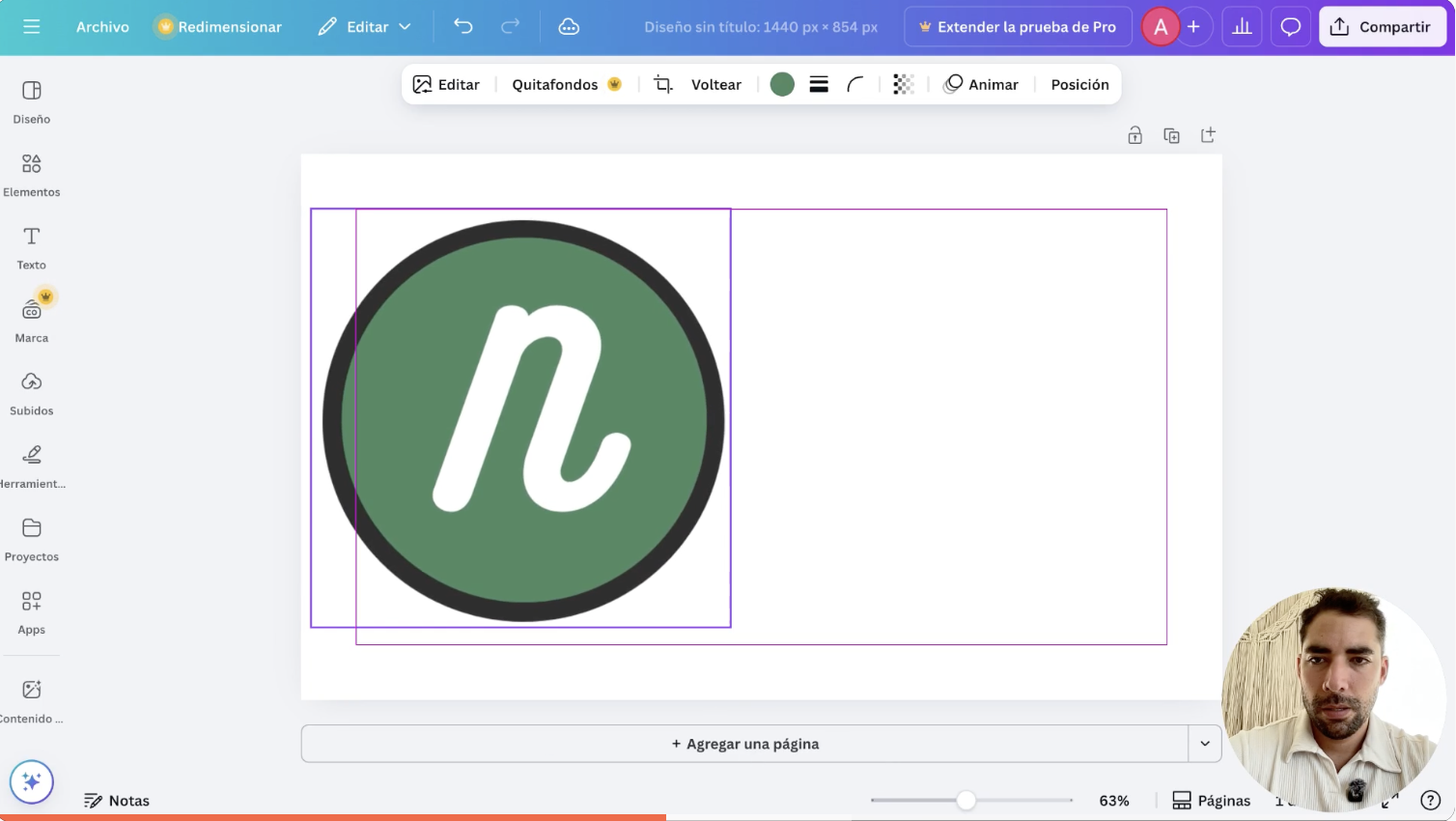Click the zoom slider handle
Viewport: 1456px width, 821px height.
pyautogui.click(x=966, y=801)
